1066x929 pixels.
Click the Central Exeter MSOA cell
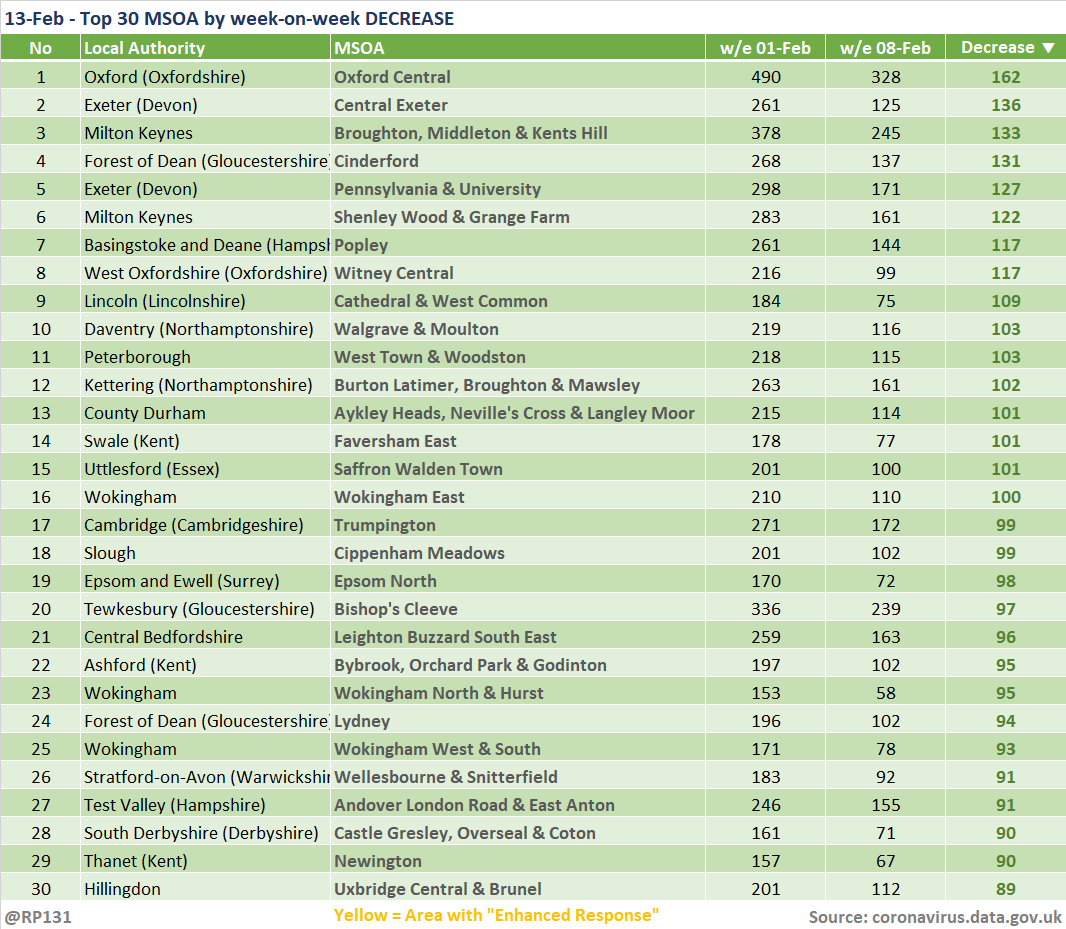(517, 105)
